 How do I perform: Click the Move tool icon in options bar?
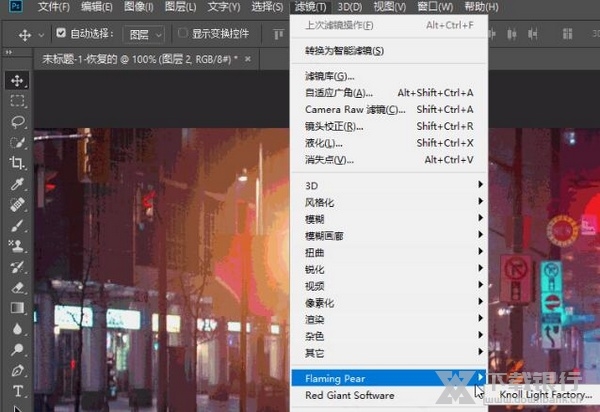[25, 35]
